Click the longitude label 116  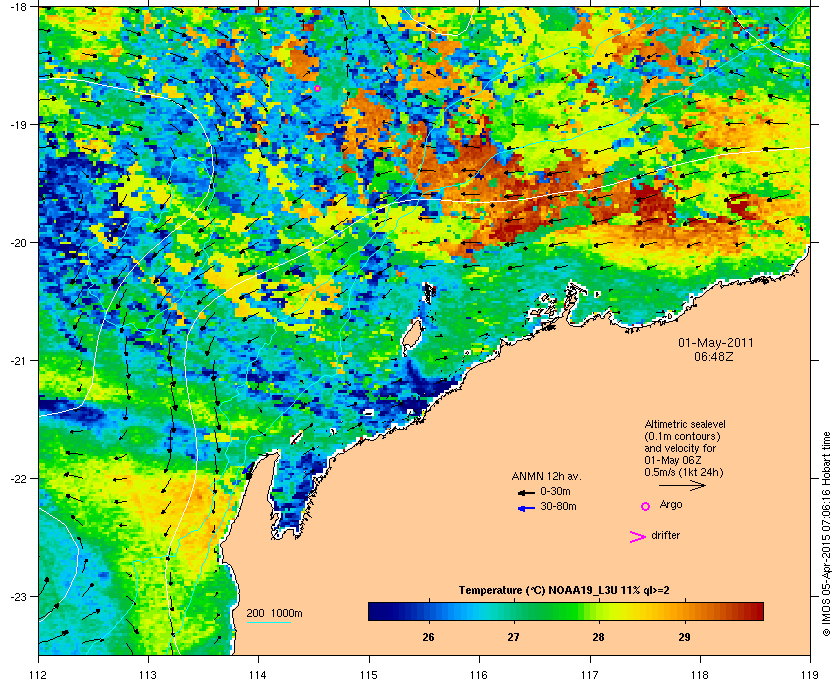(x=479, y=675)
